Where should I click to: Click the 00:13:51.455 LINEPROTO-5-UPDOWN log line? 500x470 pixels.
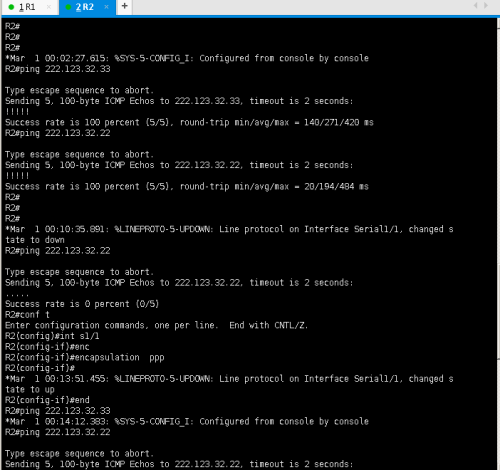tap(229, 379)
